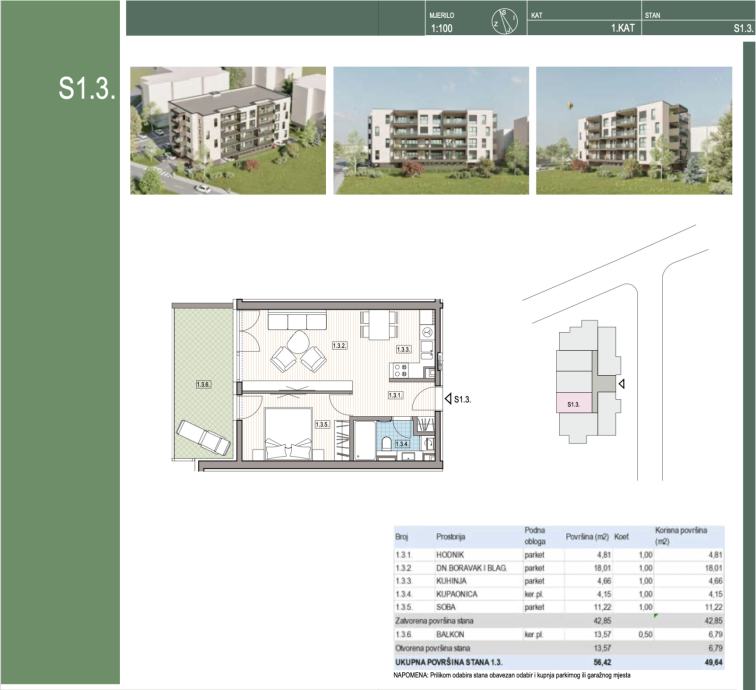Click the entrance arrow beside S1.3. label

pos(448,399)
